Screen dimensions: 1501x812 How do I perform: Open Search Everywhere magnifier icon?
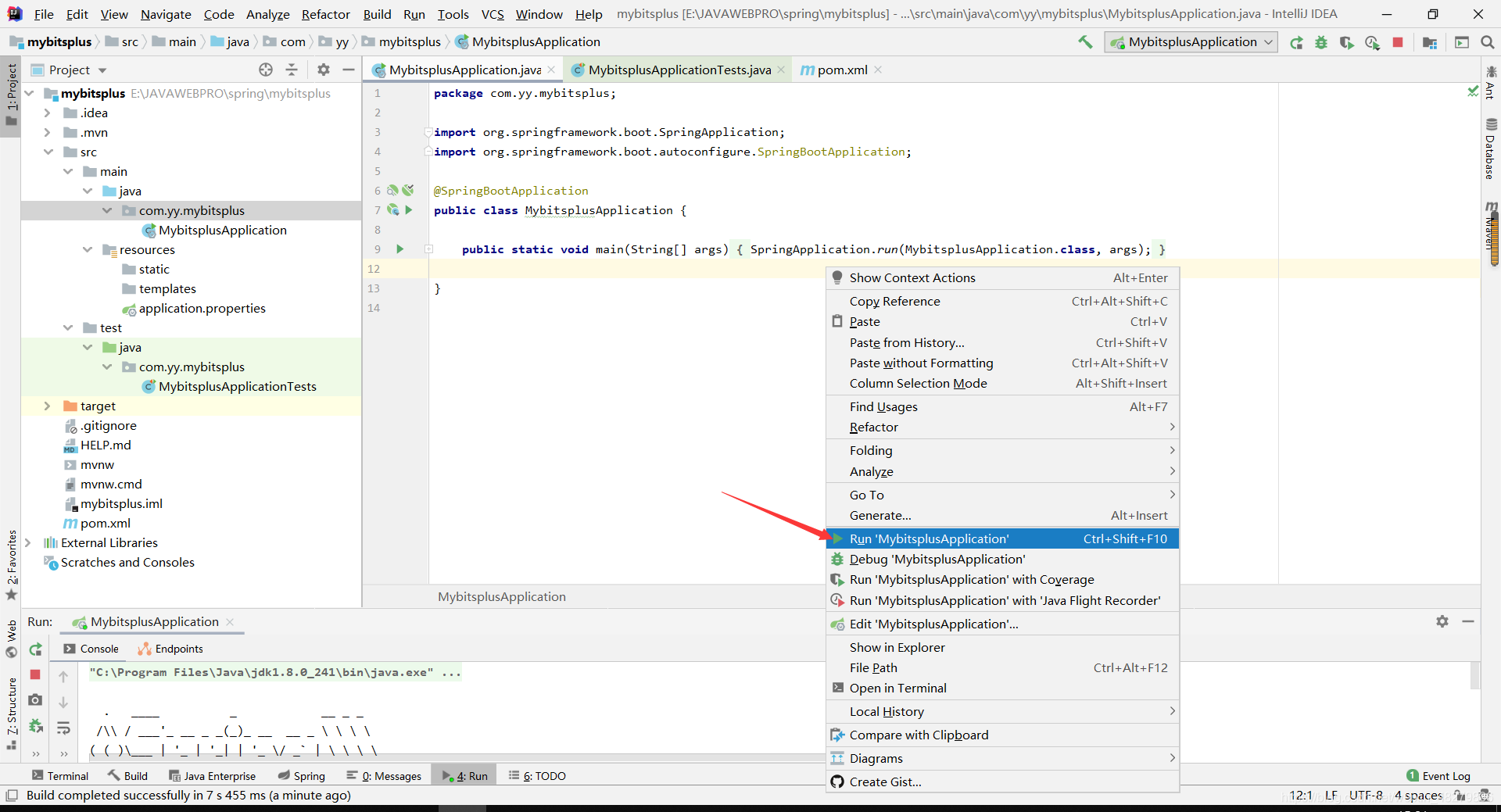tap(1487, 42)
